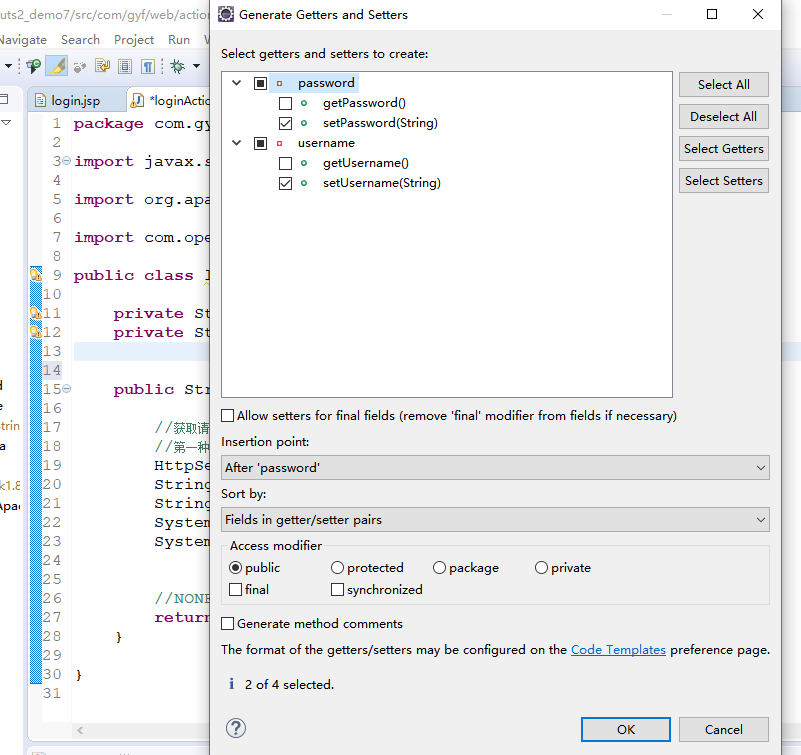Viewport: 801px width, 755px height.
Task: Click the info icon next to '2 of 4 selected'
Action: (x=231, y=684)
